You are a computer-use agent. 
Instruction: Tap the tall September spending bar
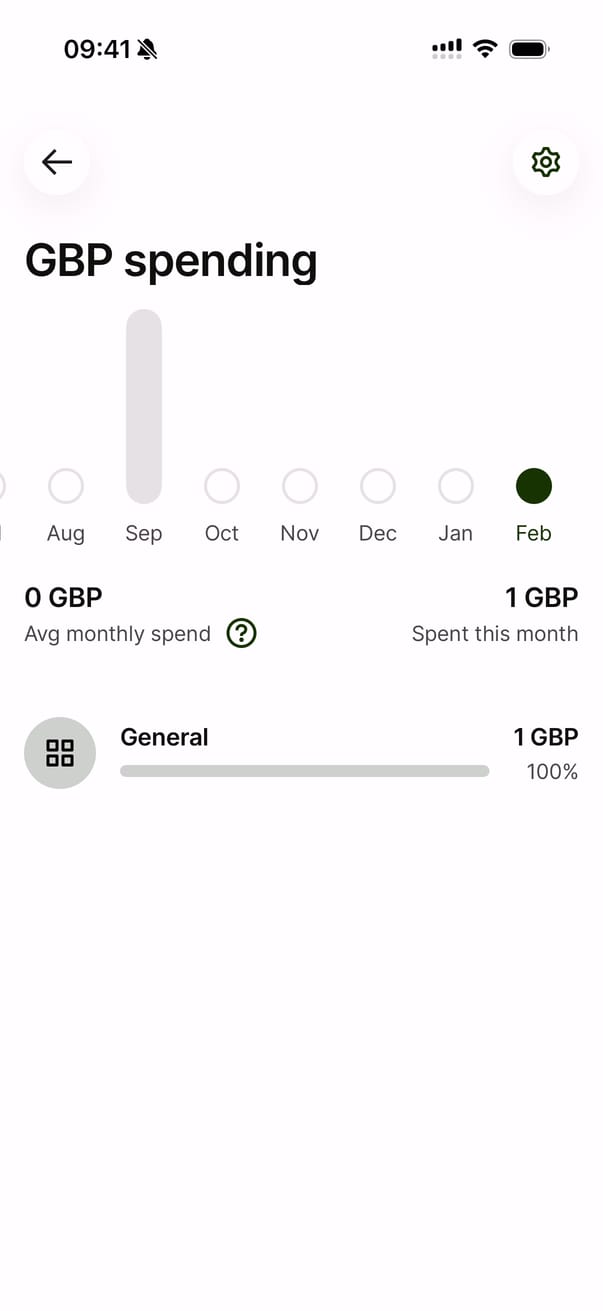[144, 405]
